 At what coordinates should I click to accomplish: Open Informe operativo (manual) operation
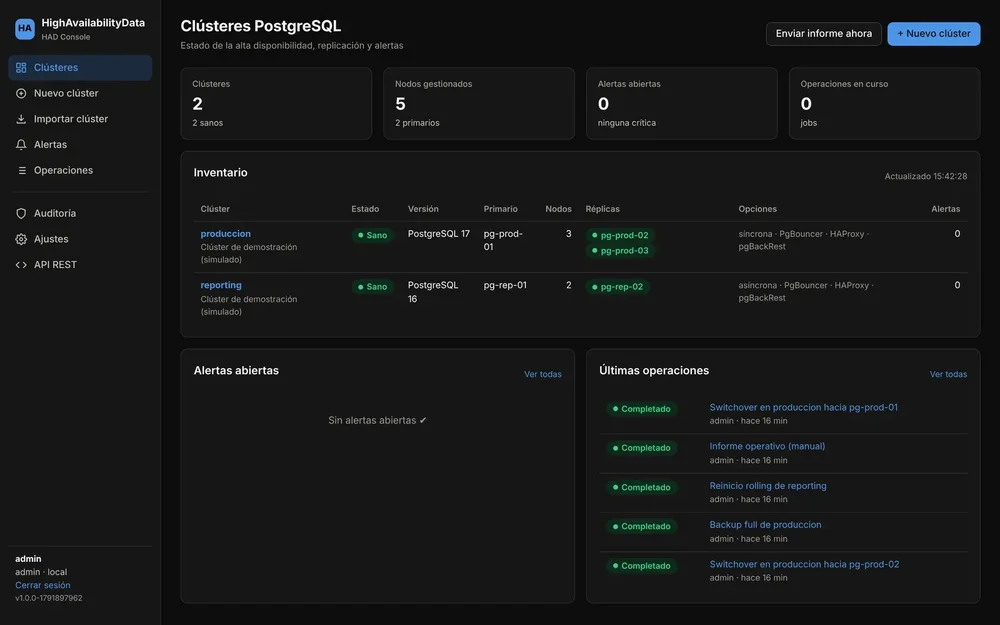point(767,446)
